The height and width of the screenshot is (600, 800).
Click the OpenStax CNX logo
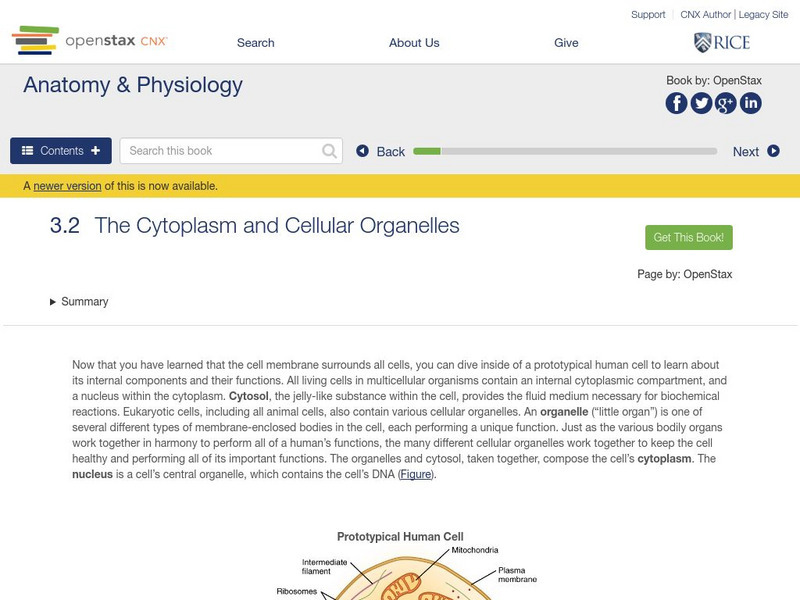pos(90,41)
